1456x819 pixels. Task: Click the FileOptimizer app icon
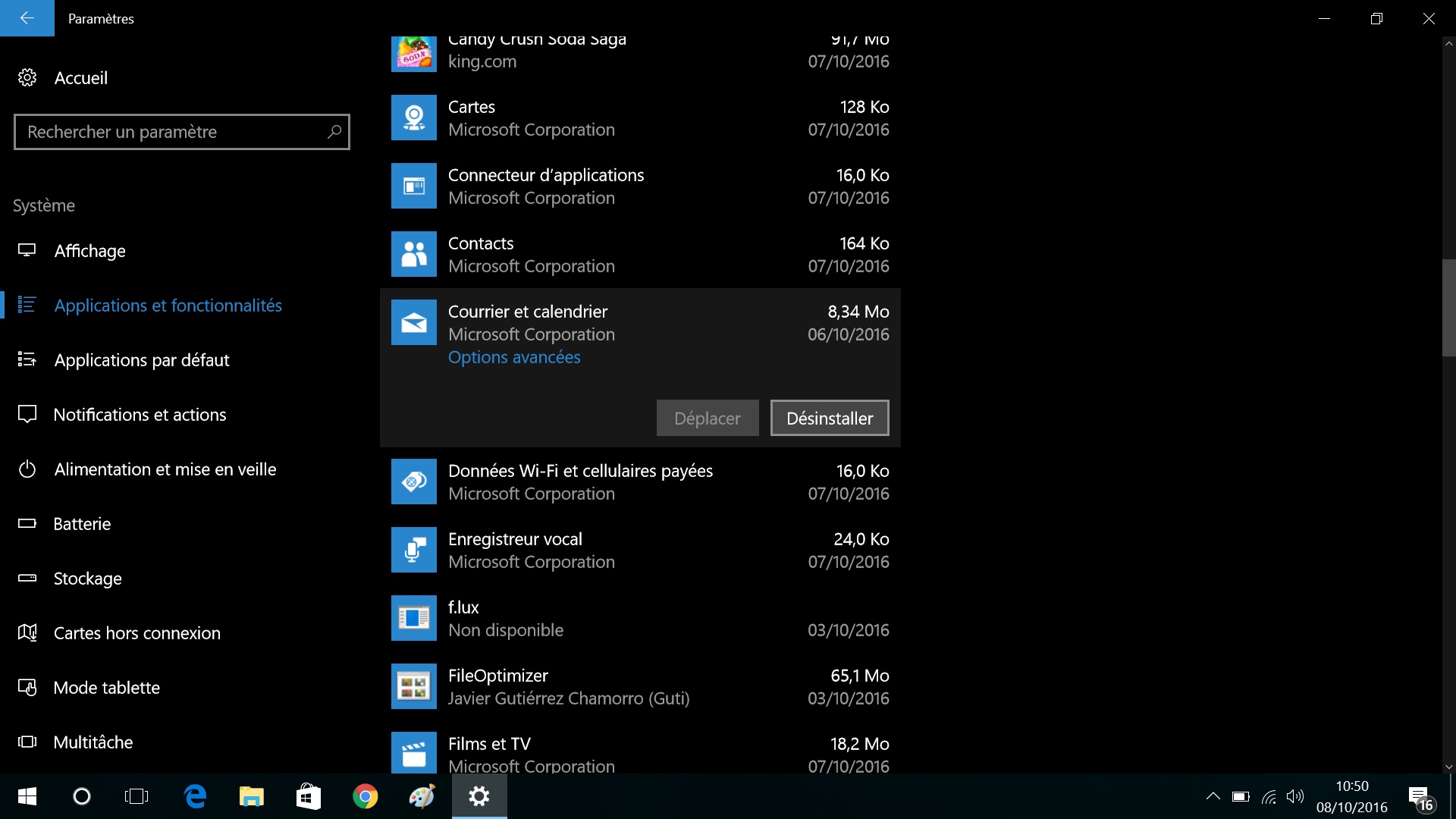tap(413, 686)
